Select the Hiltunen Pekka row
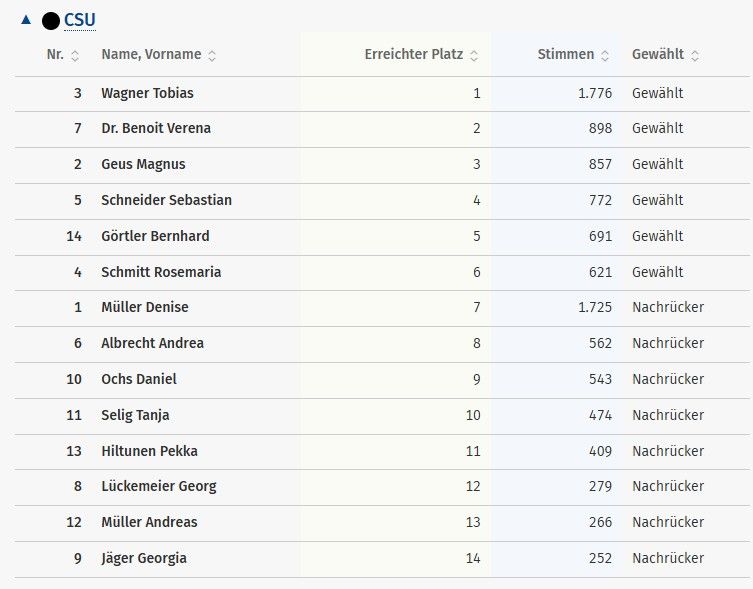The height and width of the screenshot is (589, 753). [149, 451]
